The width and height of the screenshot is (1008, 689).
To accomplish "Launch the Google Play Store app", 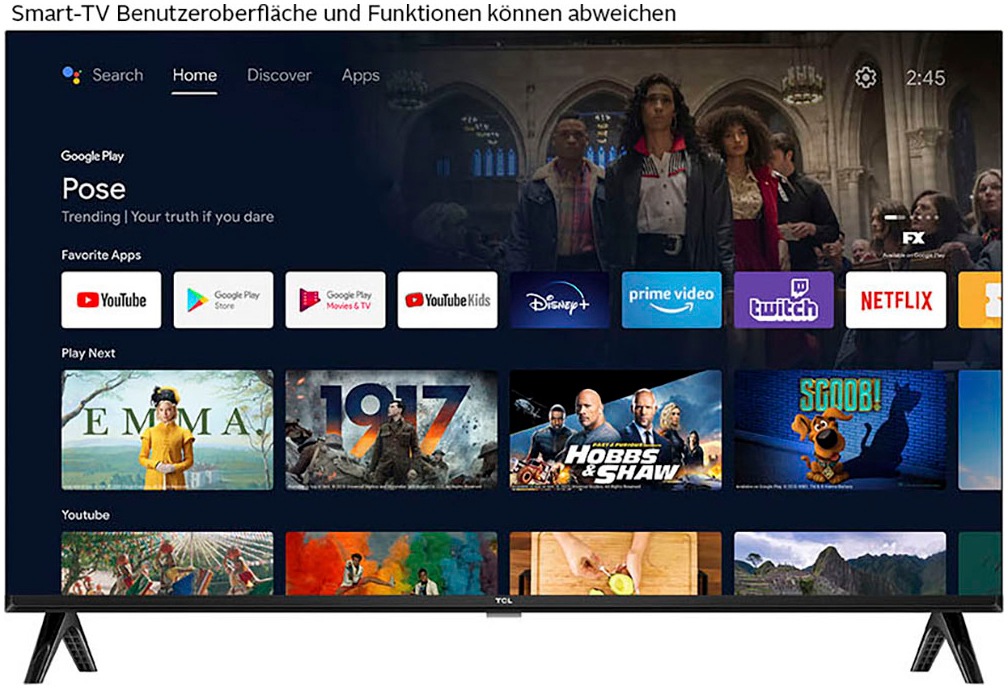I will pyautogui.click(x=223, y=300).
